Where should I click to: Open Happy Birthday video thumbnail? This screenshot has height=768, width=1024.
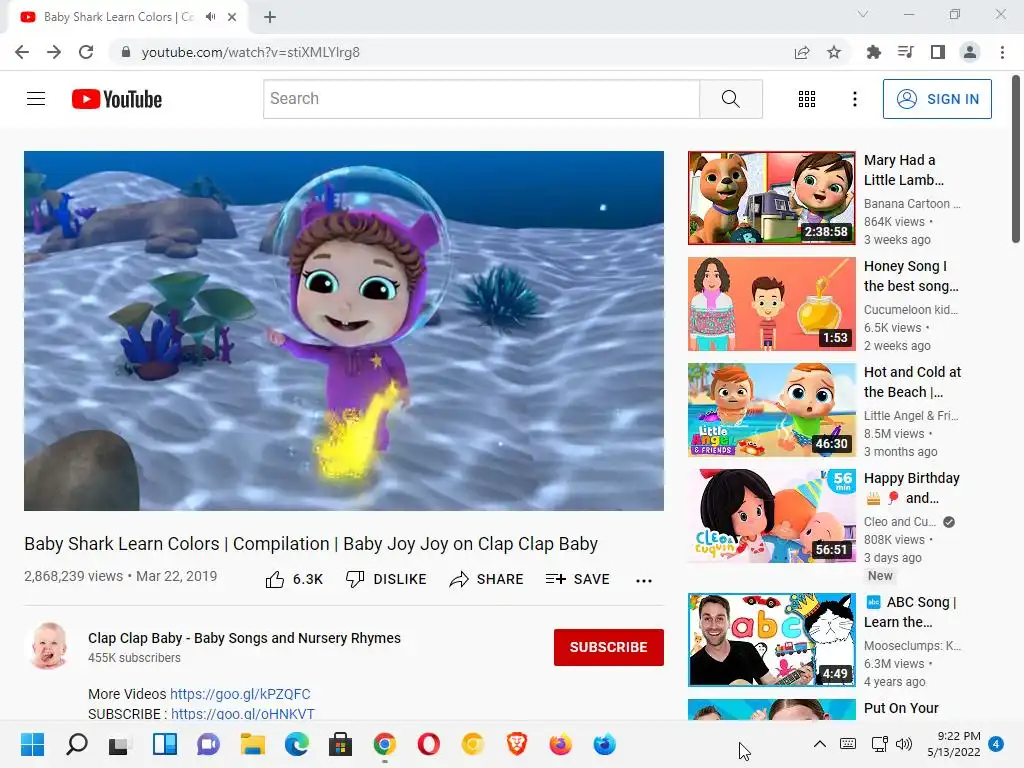click(771, 515)
